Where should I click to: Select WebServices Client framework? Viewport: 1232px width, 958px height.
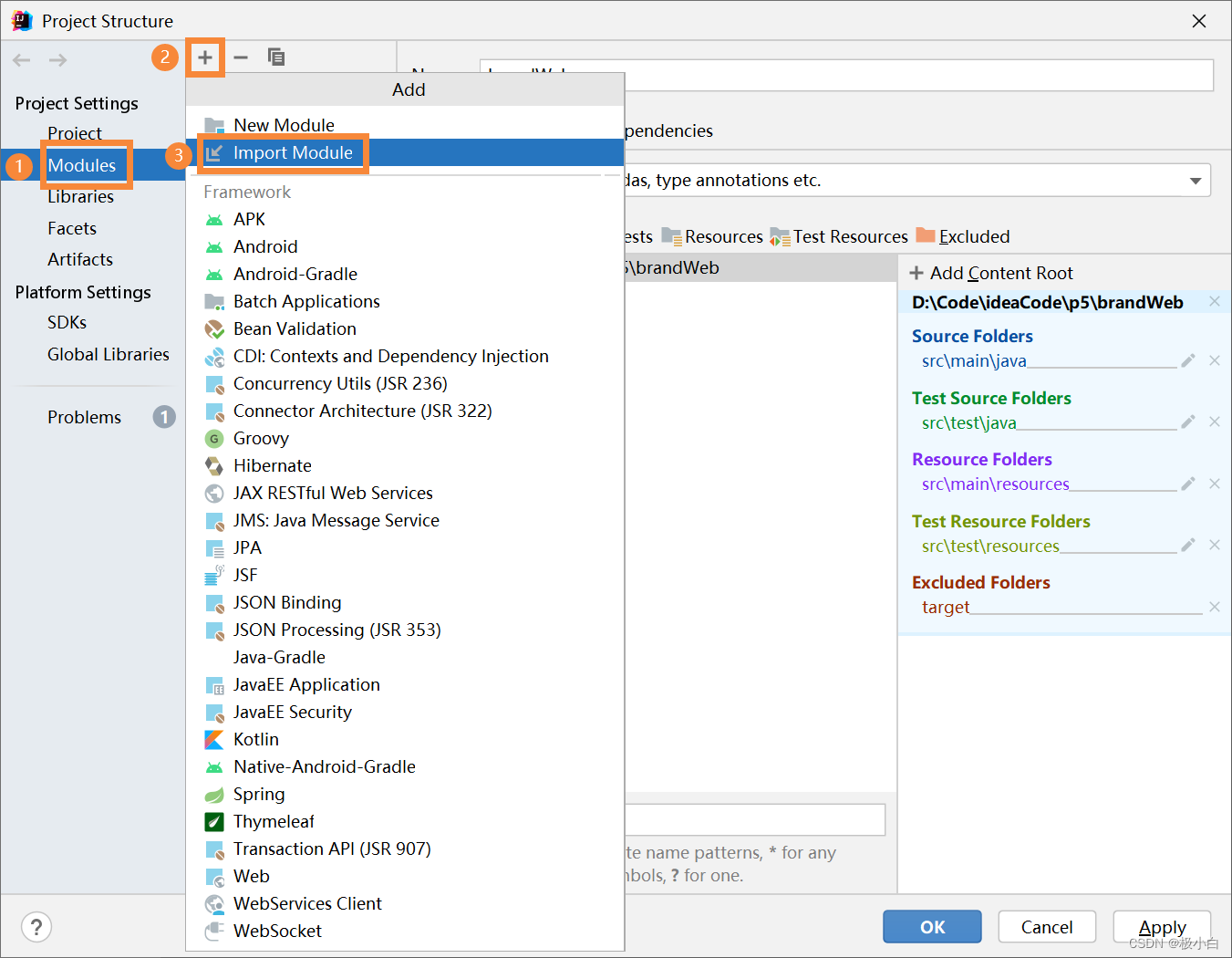405,903
